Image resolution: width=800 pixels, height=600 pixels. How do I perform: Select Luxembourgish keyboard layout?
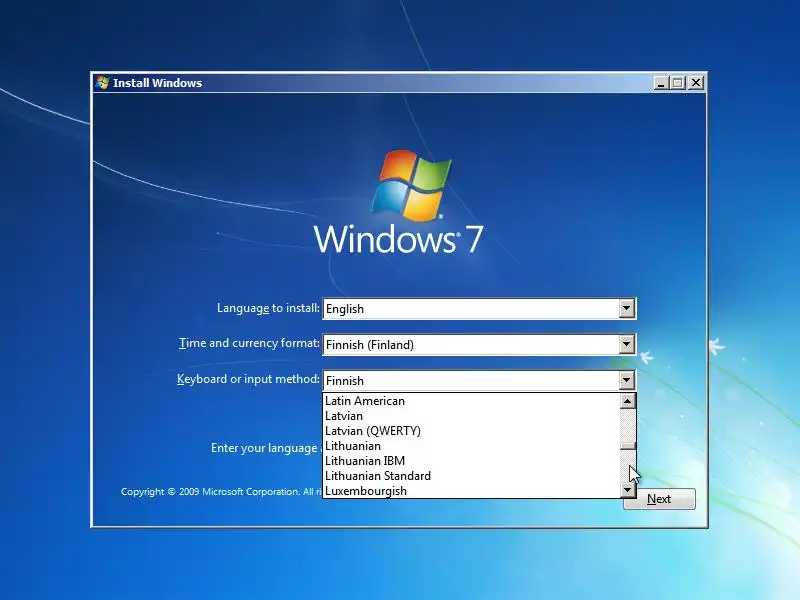pos(471,491)
